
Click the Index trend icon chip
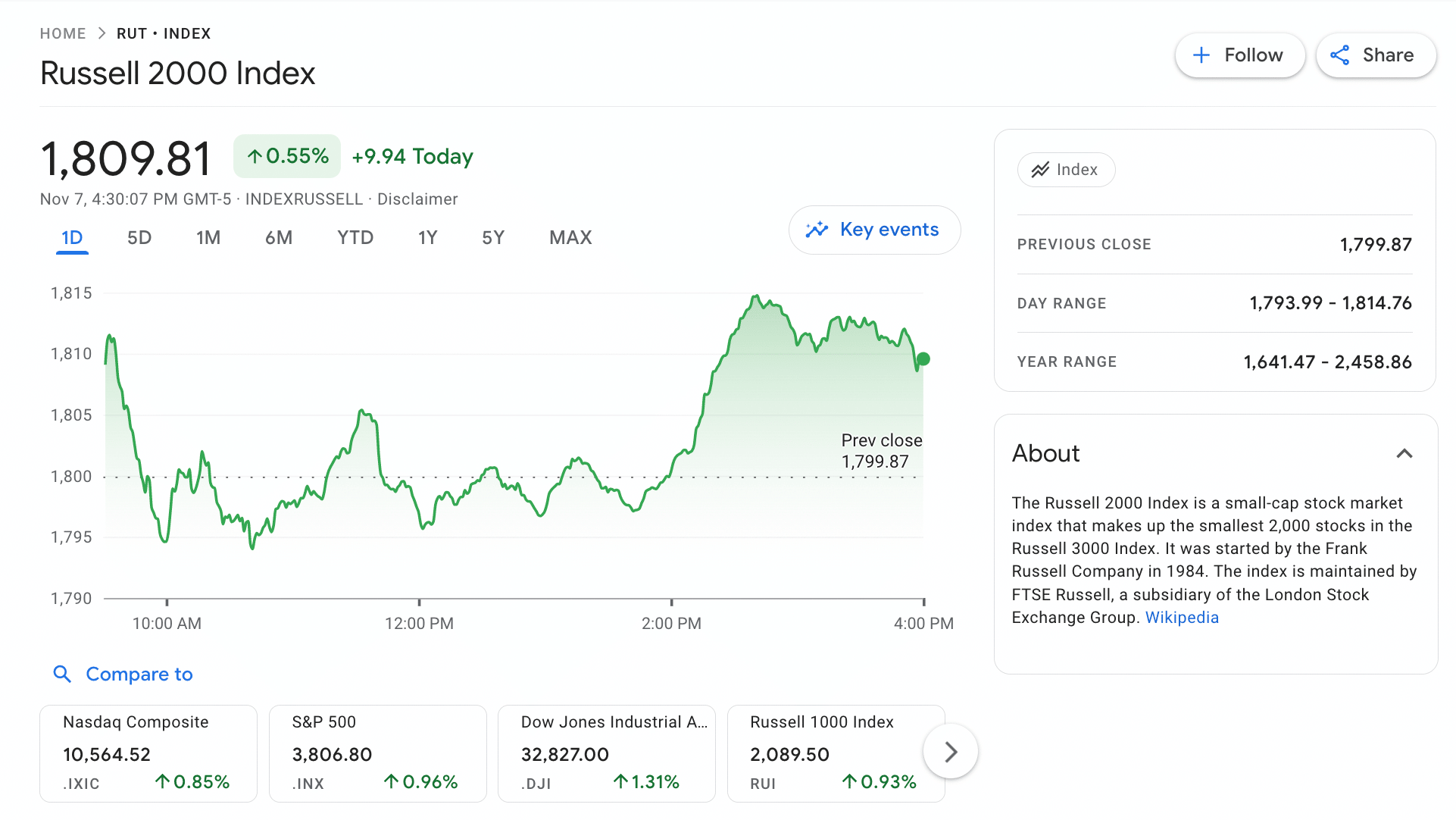1066,170
